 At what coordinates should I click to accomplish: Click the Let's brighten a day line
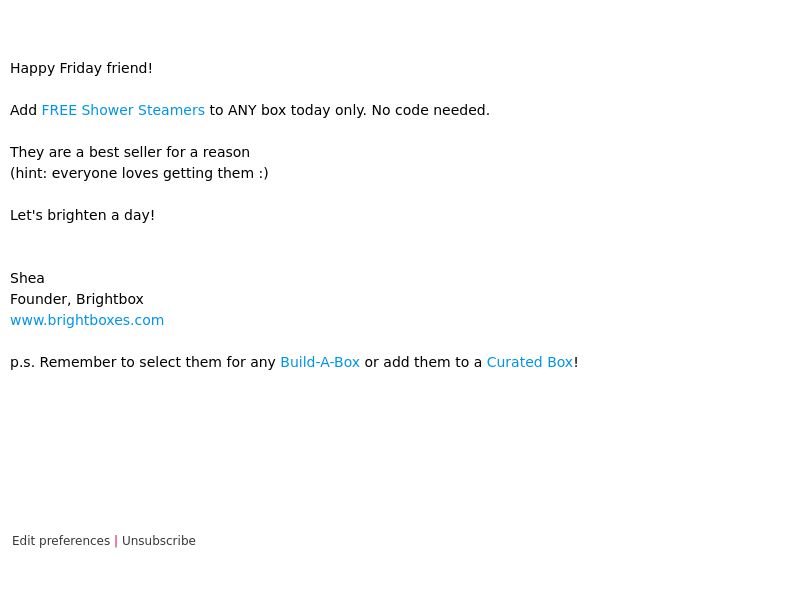coord(82,215)
